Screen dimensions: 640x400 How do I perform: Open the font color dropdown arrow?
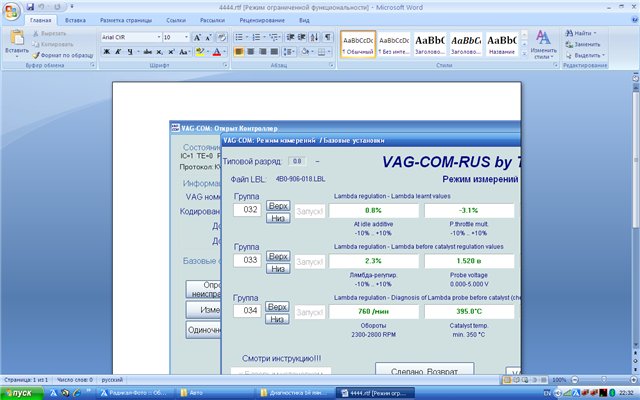tap(224, 52)
